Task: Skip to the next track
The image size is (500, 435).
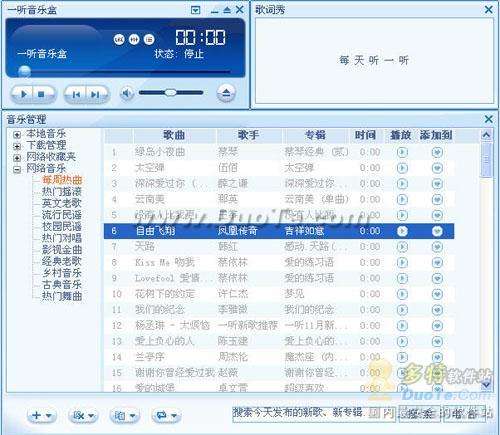Action: tap(95, 95)
